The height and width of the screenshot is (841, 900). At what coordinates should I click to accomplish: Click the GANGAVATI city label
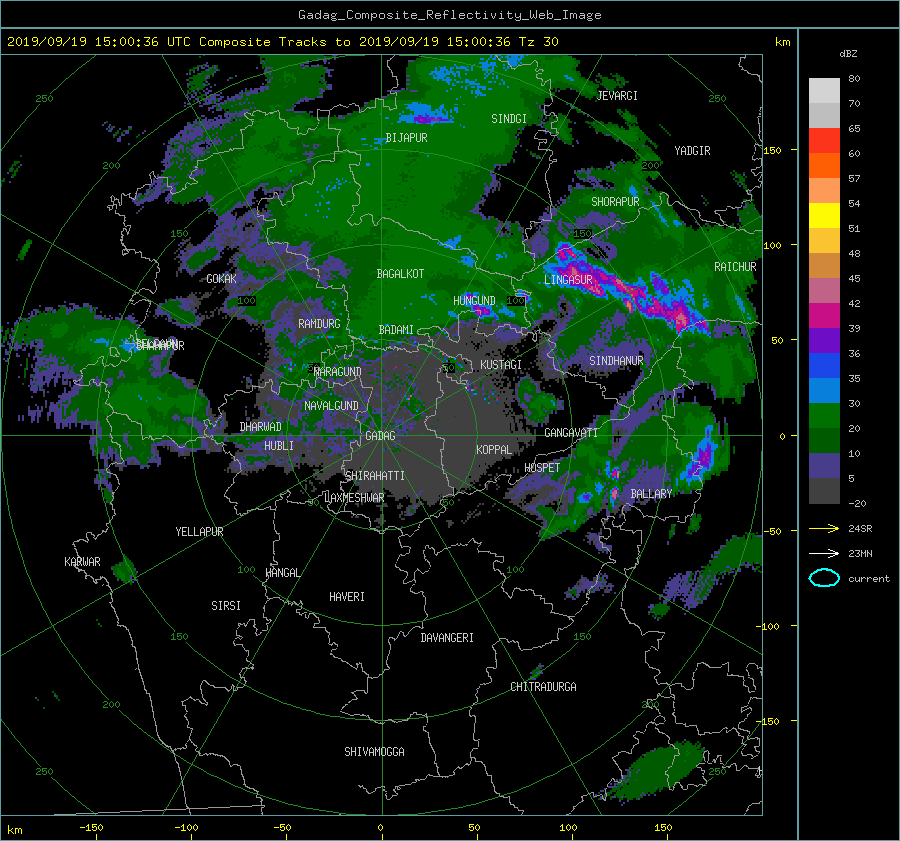click(571, 433)
